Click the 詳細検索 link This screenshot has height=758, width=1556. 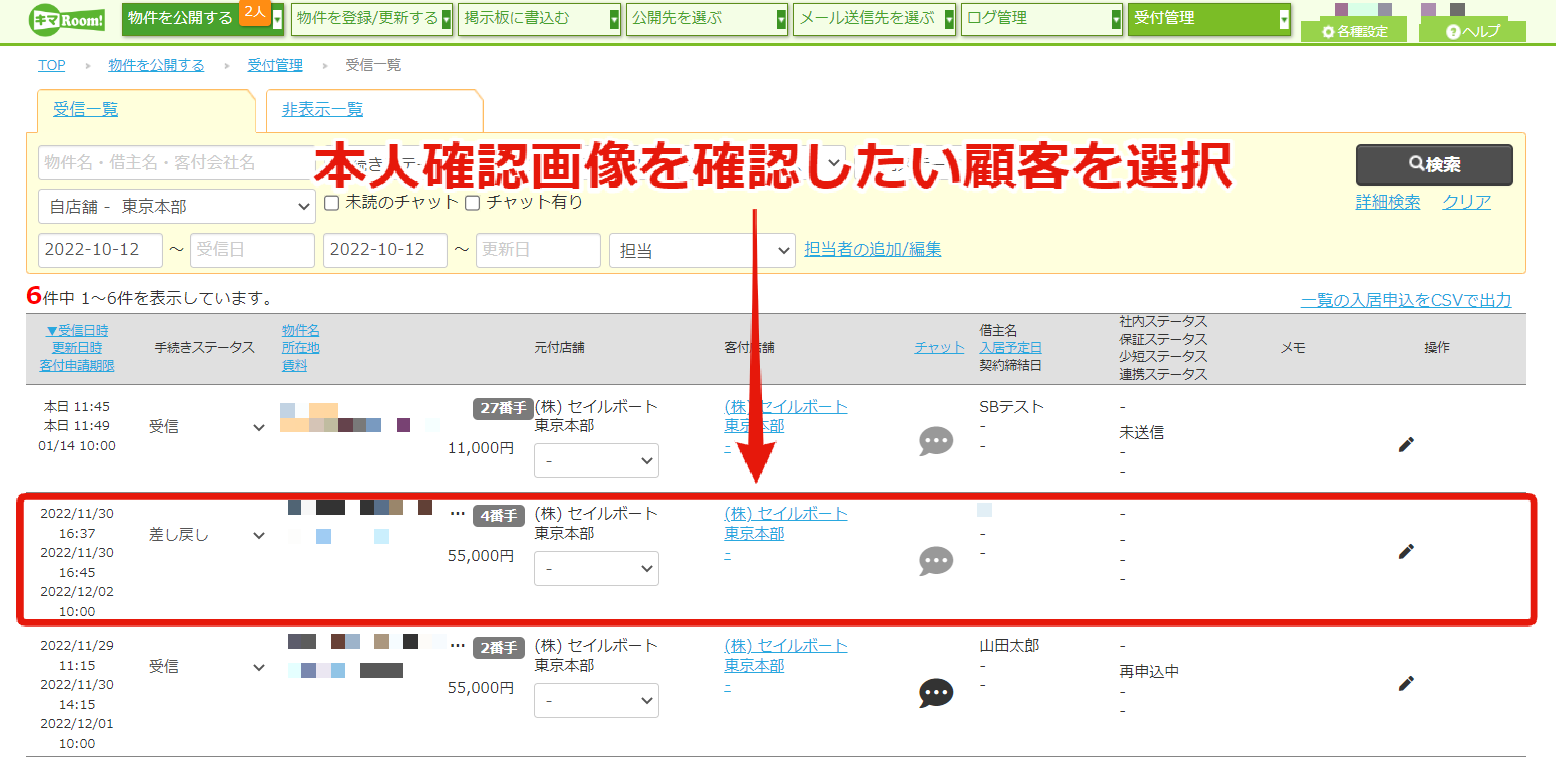(x=1388, y=202)
